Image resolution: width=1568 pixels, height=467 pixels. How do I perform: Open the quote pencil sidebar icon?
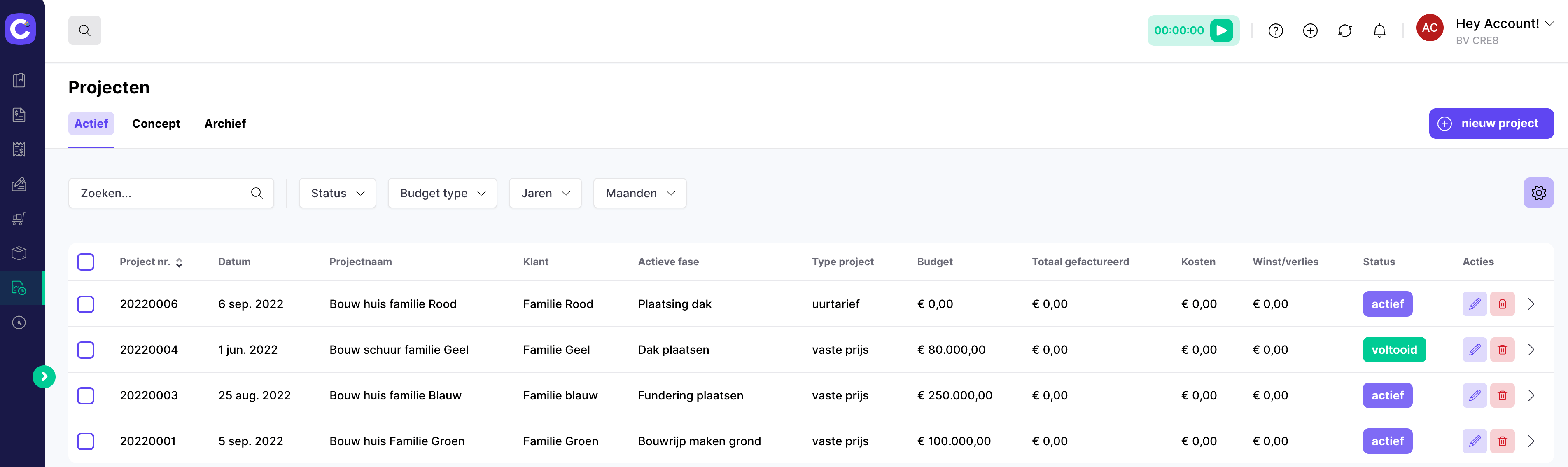pyautogui.click(x=19, y=184)
